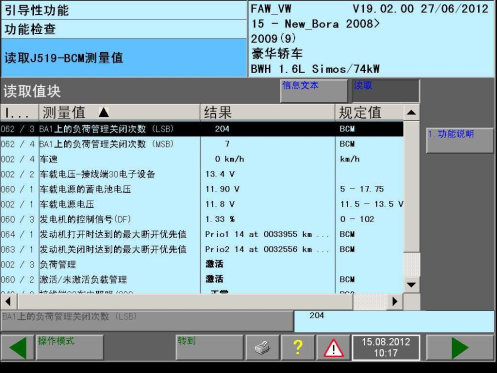Select 发电机的控制信号(DF) row
Screen dimensions: 497x373
coord(201,219)
